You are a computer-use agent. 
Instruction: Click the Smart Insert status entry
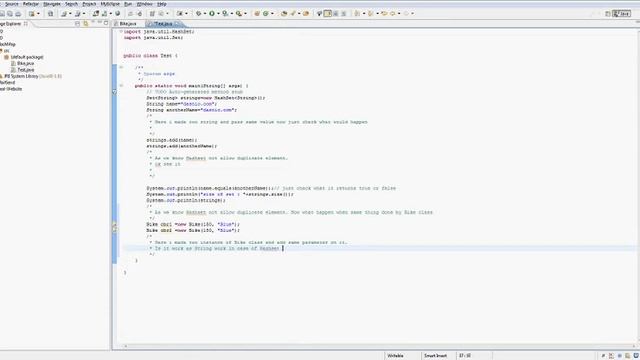click(435, 356)
